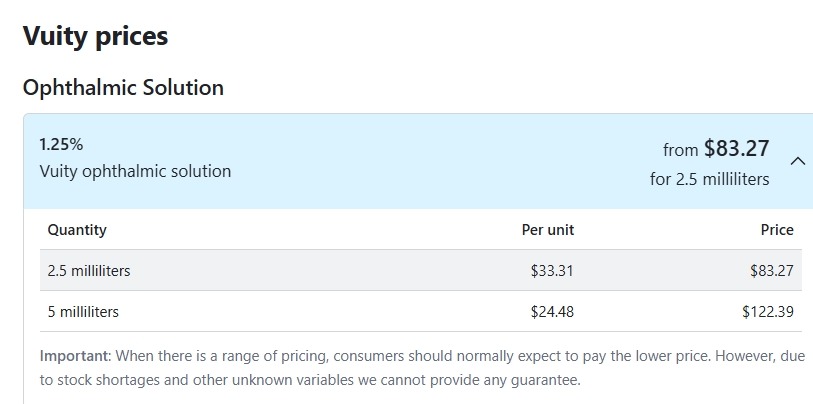
Task: Click the $122.39 price cell
Action: tap(767, 312)
